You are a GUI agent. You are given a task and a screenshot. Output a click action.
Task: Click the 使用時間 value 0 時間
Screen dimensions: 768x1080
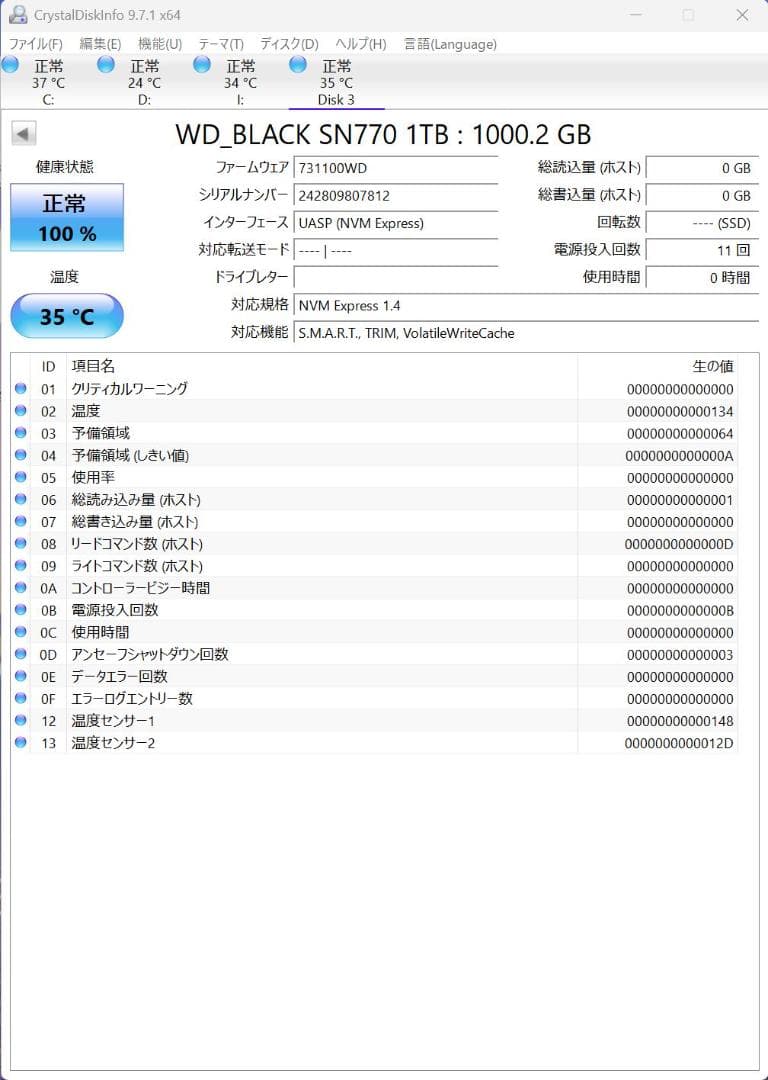701,278
